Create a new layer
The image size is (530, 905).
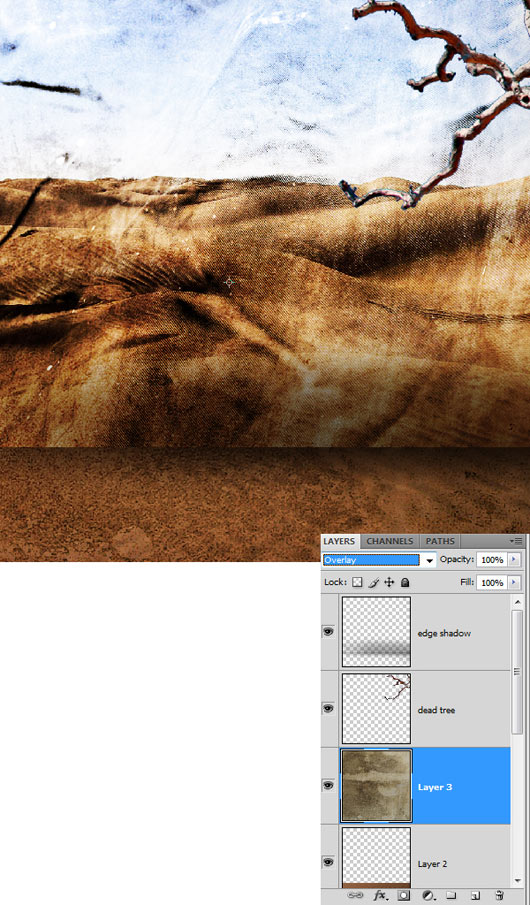pyautogui.click(x=476, y=896)
